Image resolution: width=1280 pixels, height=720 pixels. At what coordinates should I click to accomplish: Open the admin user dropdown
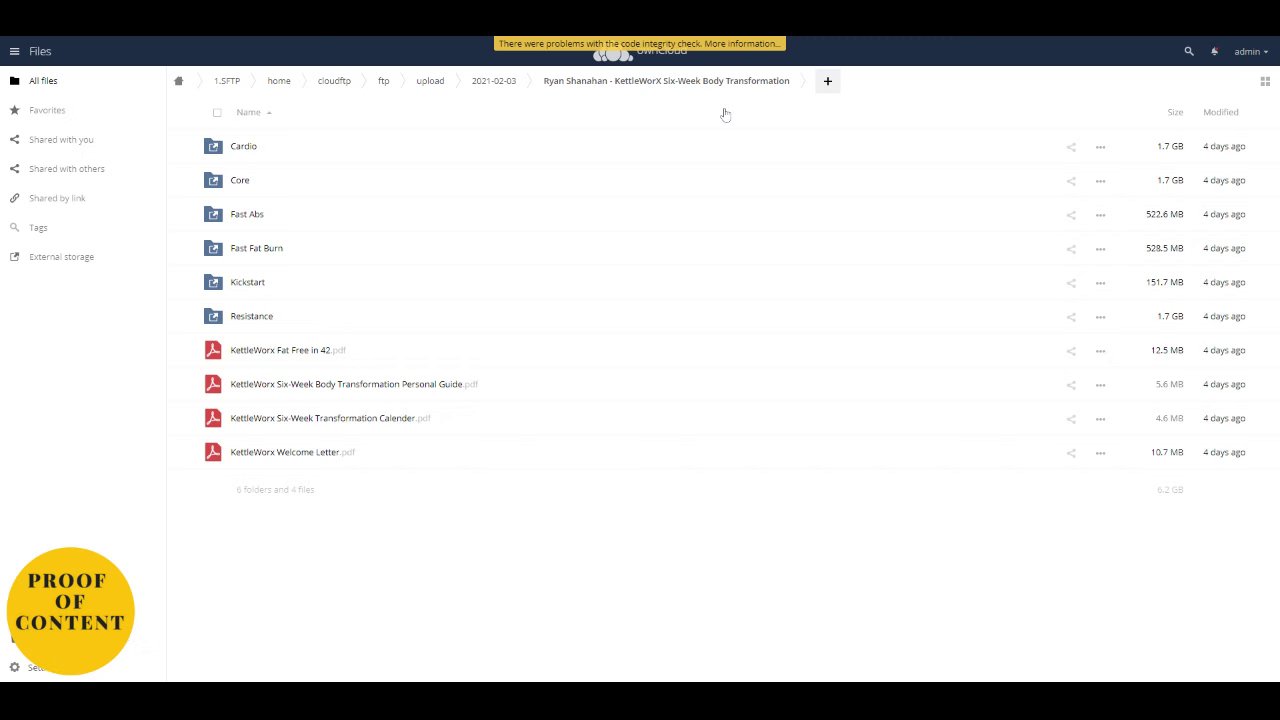(1251, 51)
